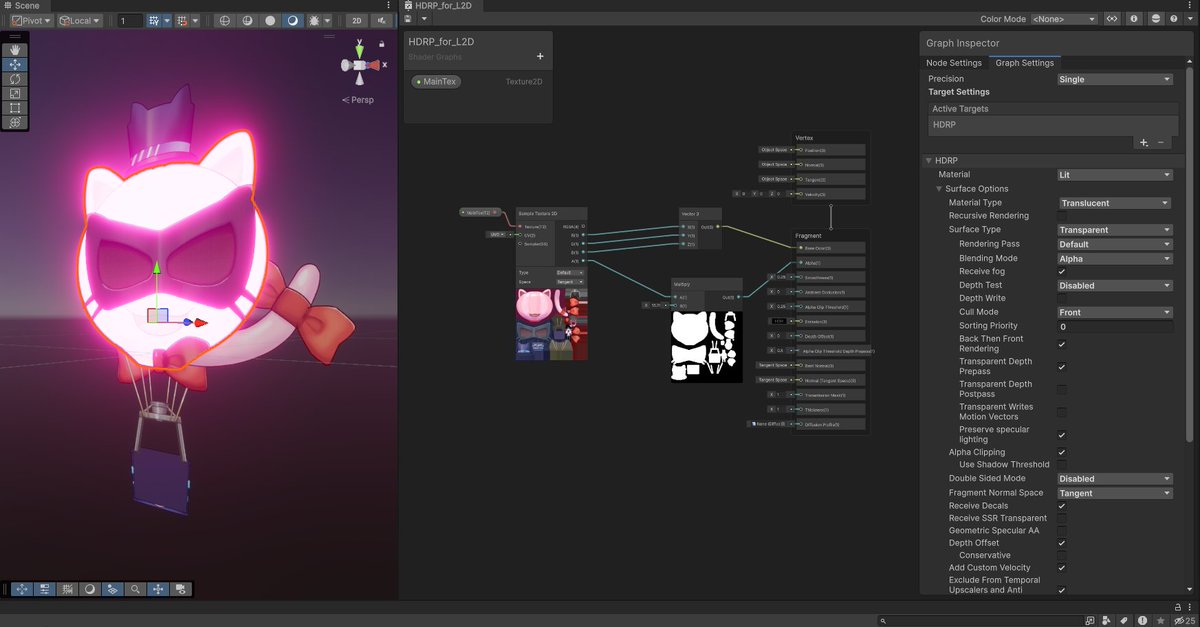Open Scene tab options menu
This screenshot has width=1200, height=627.
pyautogui.click(x=386, y=5)
